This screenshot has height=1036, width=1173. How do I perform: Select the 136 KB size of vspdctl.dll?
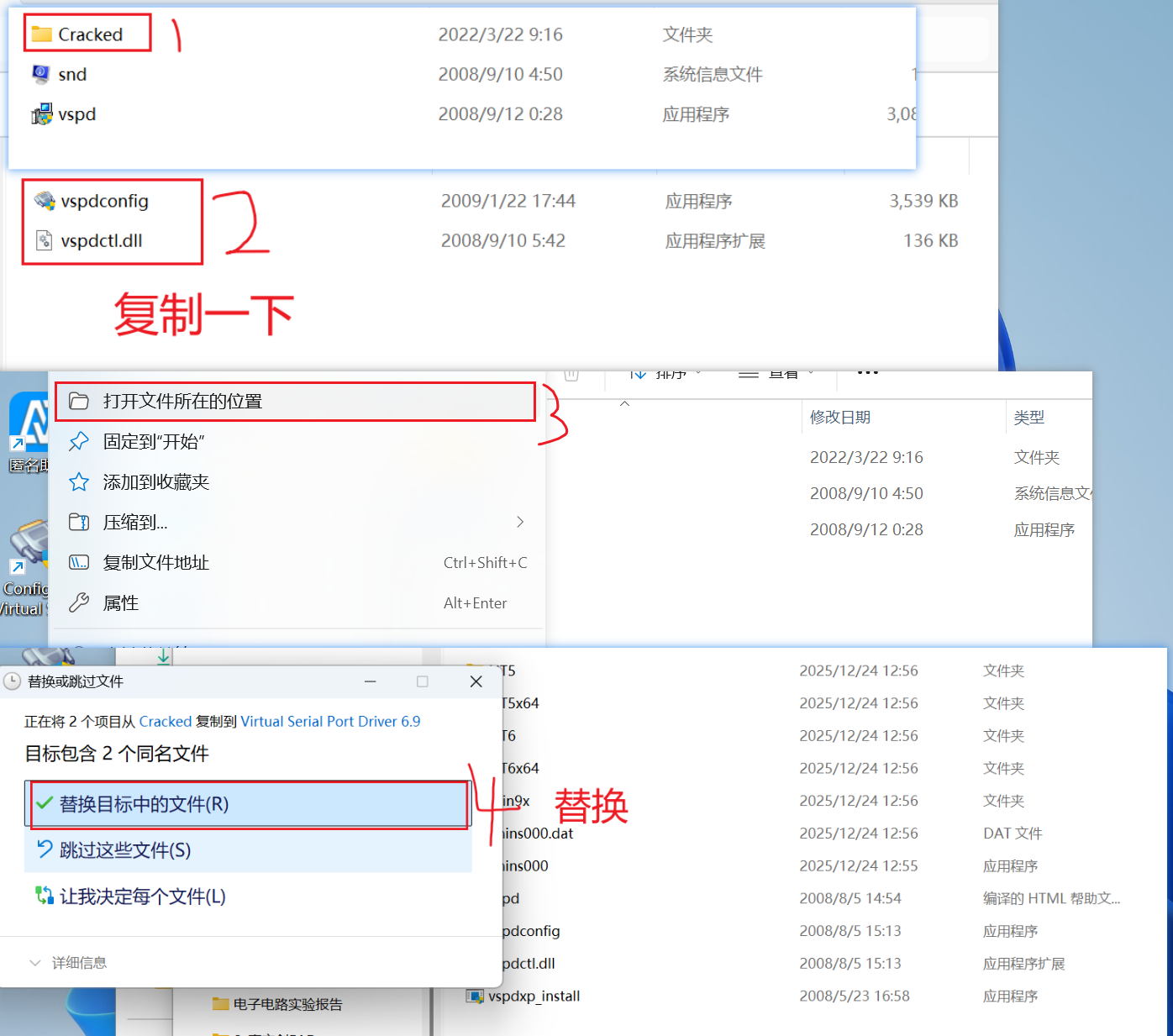[x=931, y=241]
